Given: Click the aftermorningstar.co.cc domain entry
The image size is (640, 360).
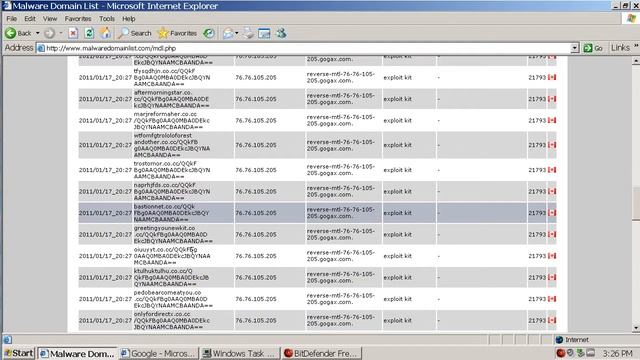Looking at the screenshot, I should tap(171, 99).
